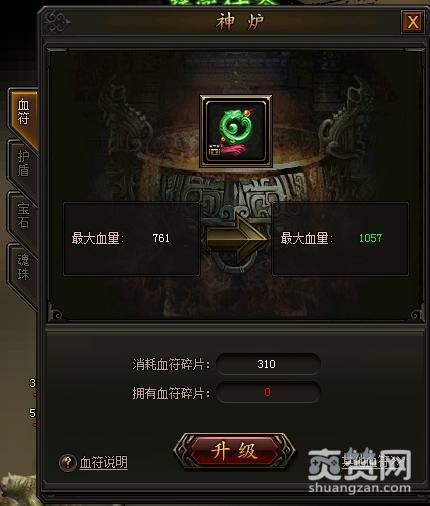Click the upgraded 最大血量 1057 panel
The image size is (430, 506).
click(340, 239)
